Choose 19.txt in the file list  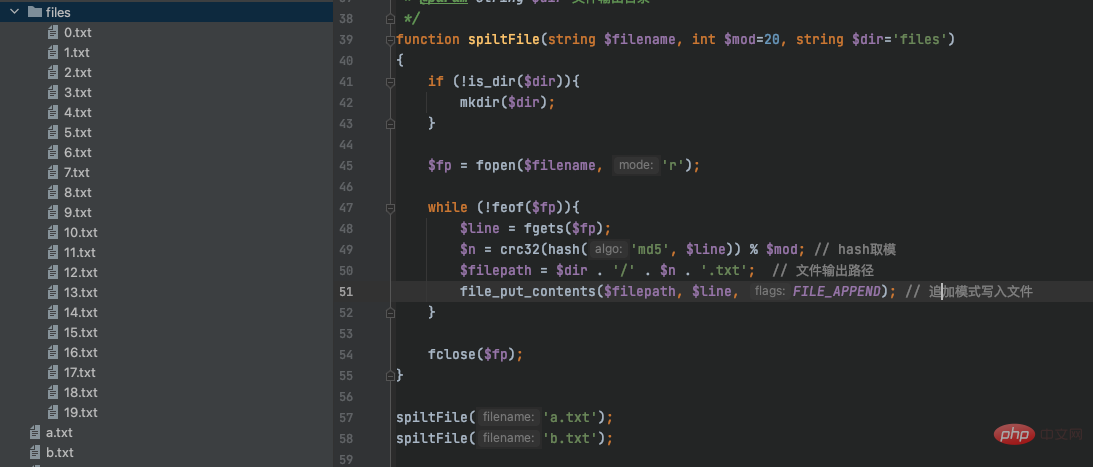[x=81, y=412]
